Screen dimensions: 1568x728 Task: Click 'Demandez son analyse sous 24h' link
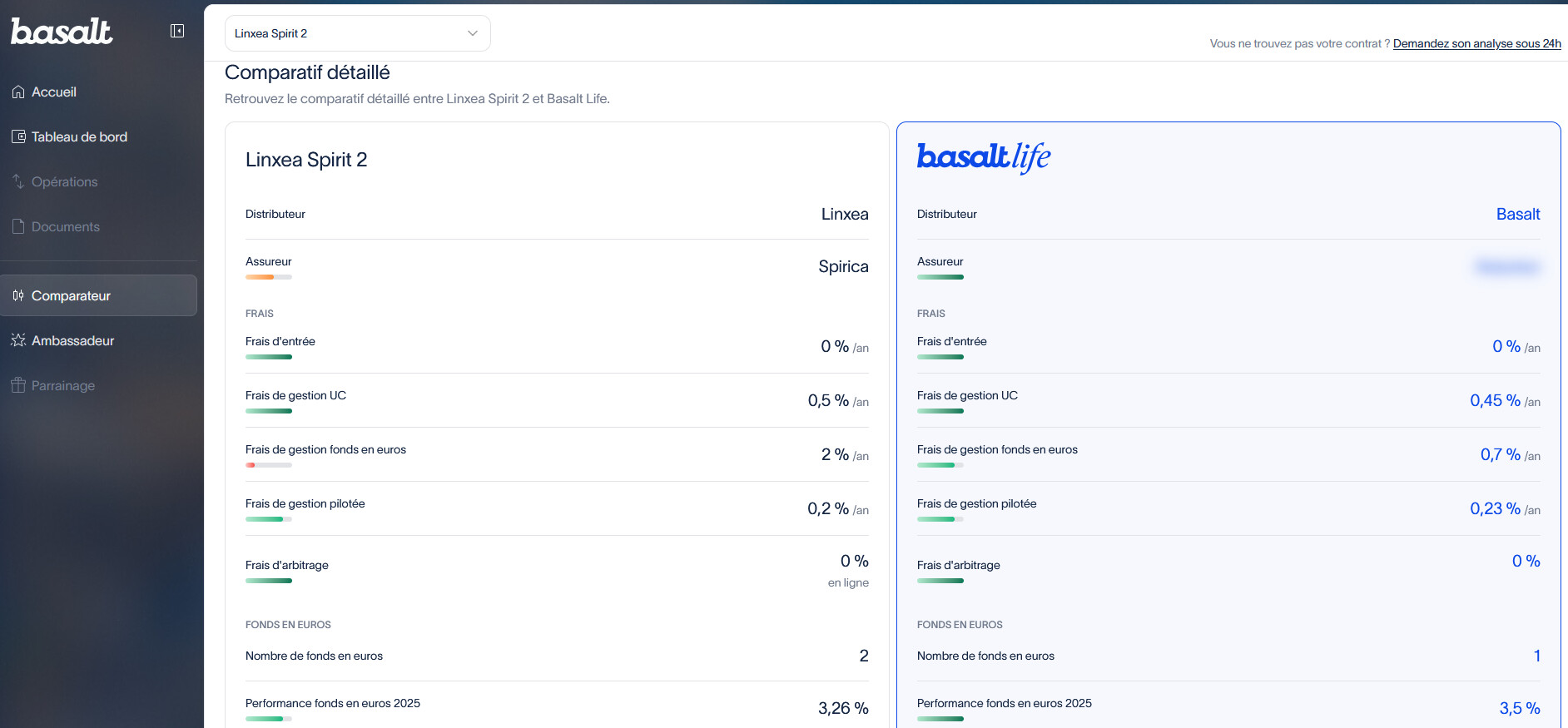(x=1477, y=43)
